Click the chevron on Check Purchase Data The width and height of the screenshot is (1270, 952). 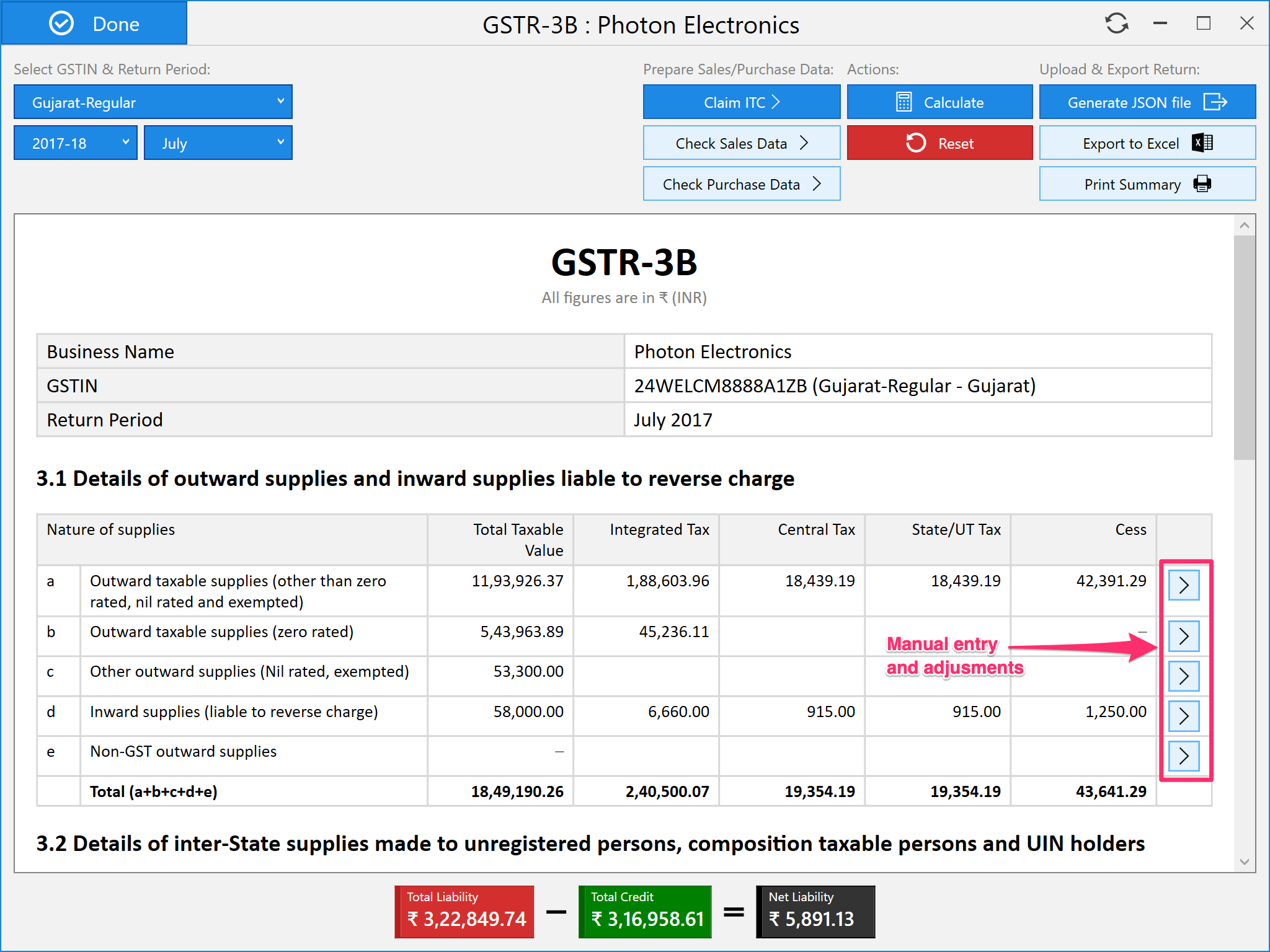[817, 184]
